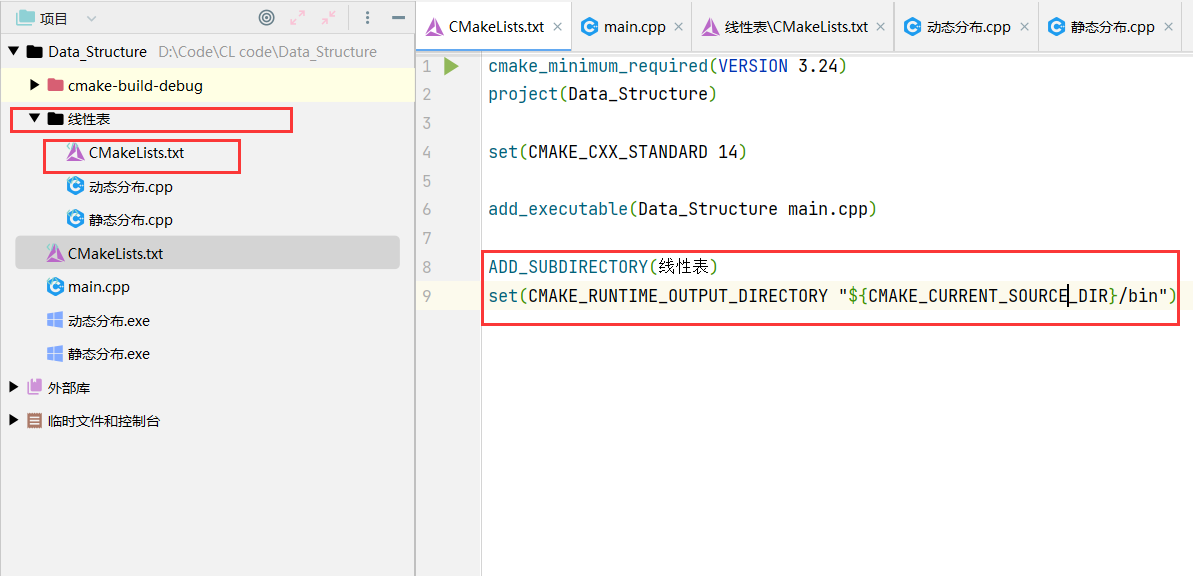Click the collapse all icon in project toolbar
This screenshot has height=576, width=1193.
pyautogui.click(x=328, y=18)
